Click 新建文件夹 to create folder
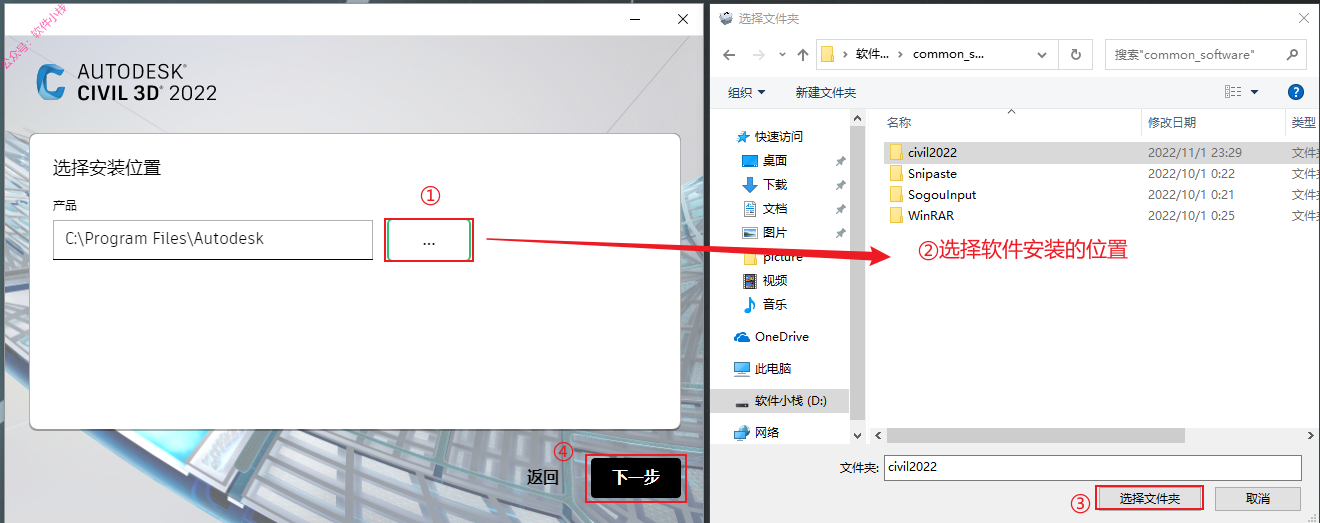The image size is (1320, 523). tap(826, 92)
